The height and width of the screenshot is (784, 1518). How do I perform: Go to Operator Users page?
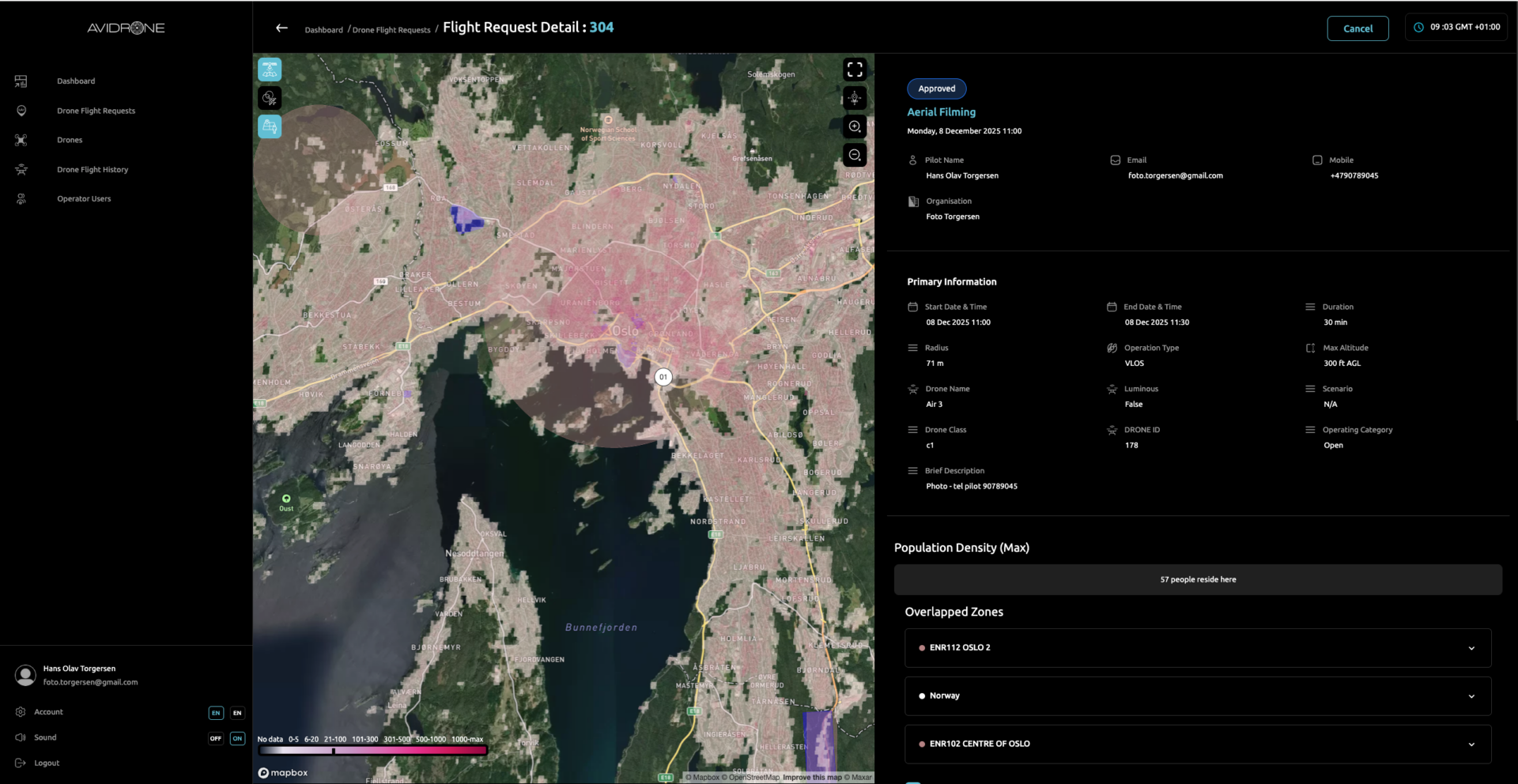(84, 199)
